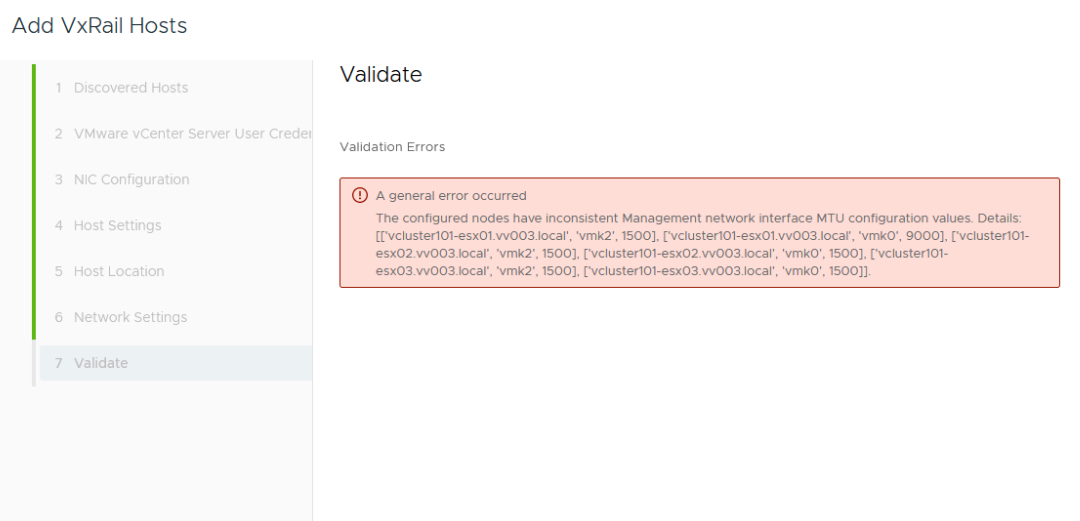Select the NIC Configuration step
This screenshot has width=1080, height=521.
point(131,180)
